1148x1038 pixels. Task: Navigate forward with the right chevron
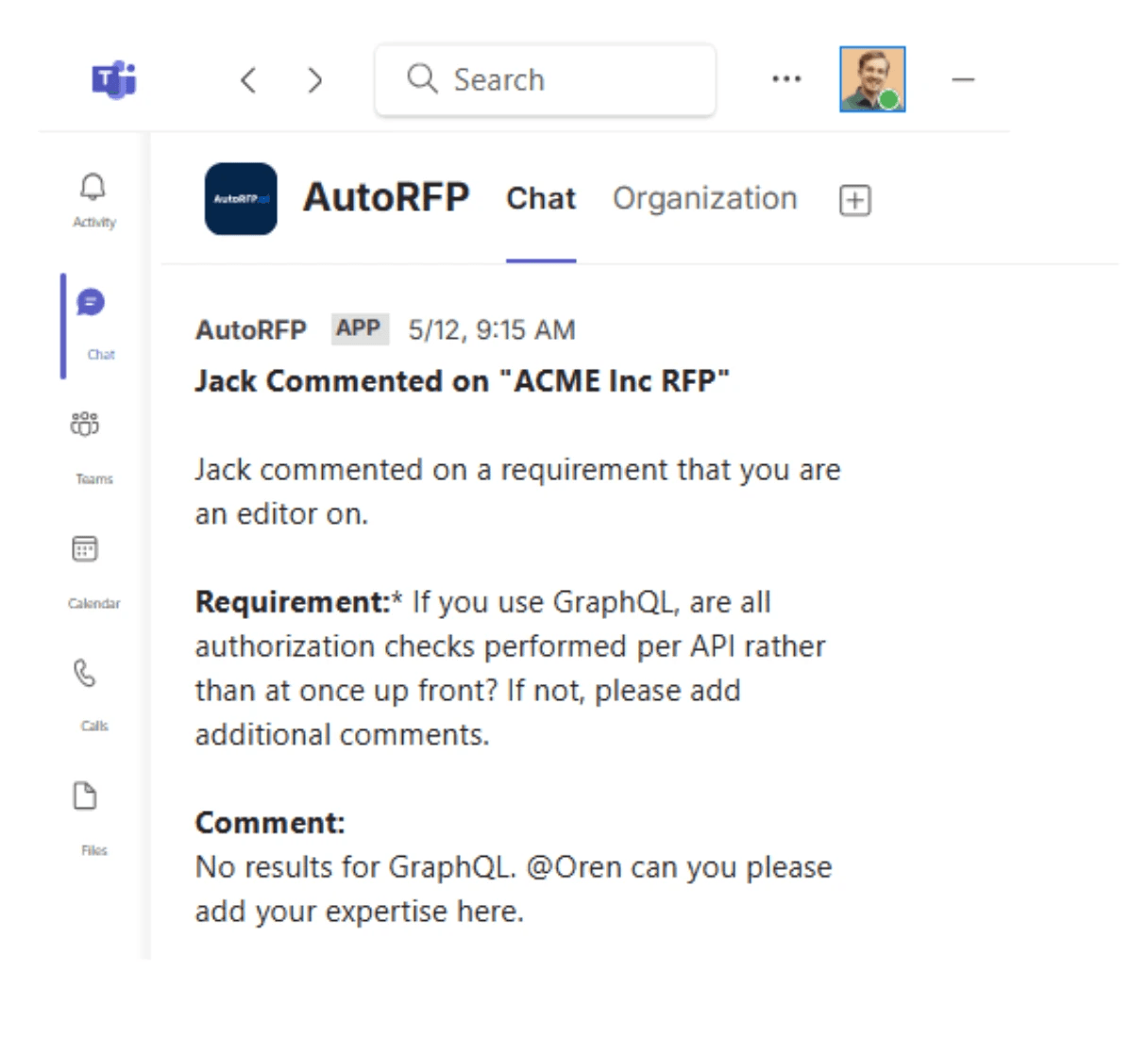(x=314, y=80)
